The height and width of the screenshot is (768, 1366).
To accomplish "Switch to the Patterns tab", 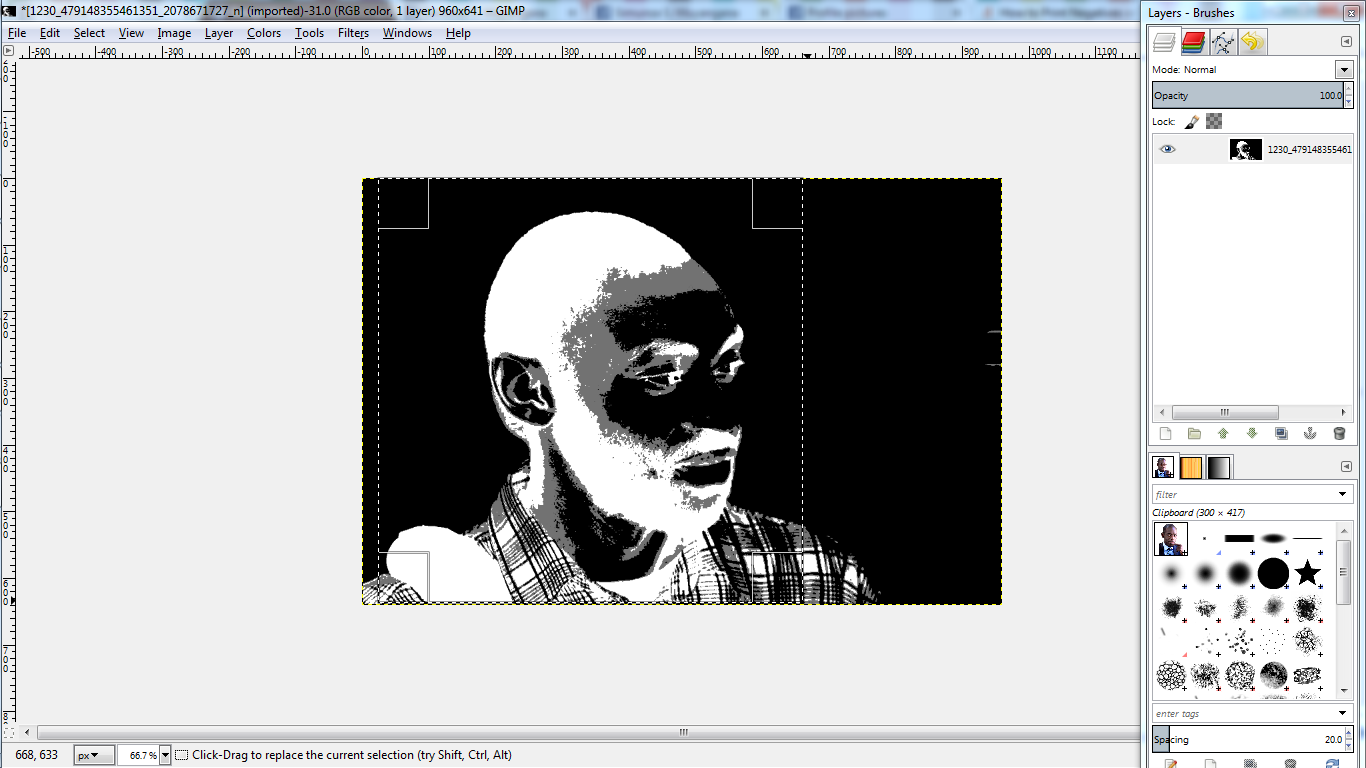I will (1191, 467).
